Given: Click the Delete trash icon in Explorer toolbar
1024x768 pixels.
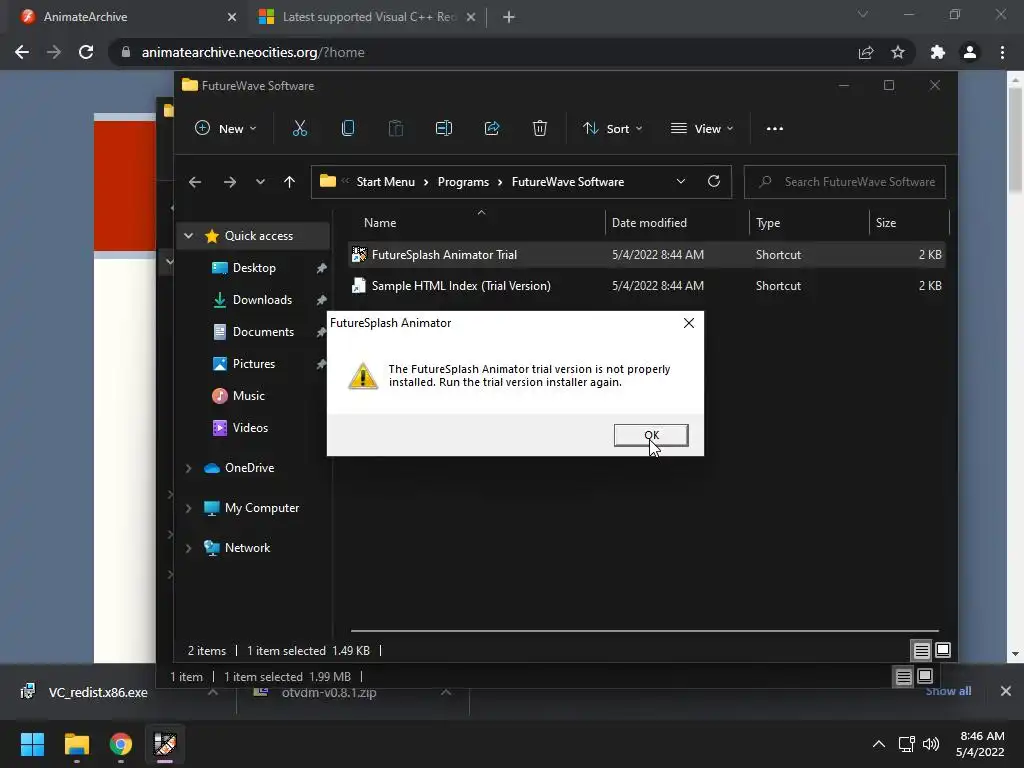Looking at the screenshot, I should 539,129.
